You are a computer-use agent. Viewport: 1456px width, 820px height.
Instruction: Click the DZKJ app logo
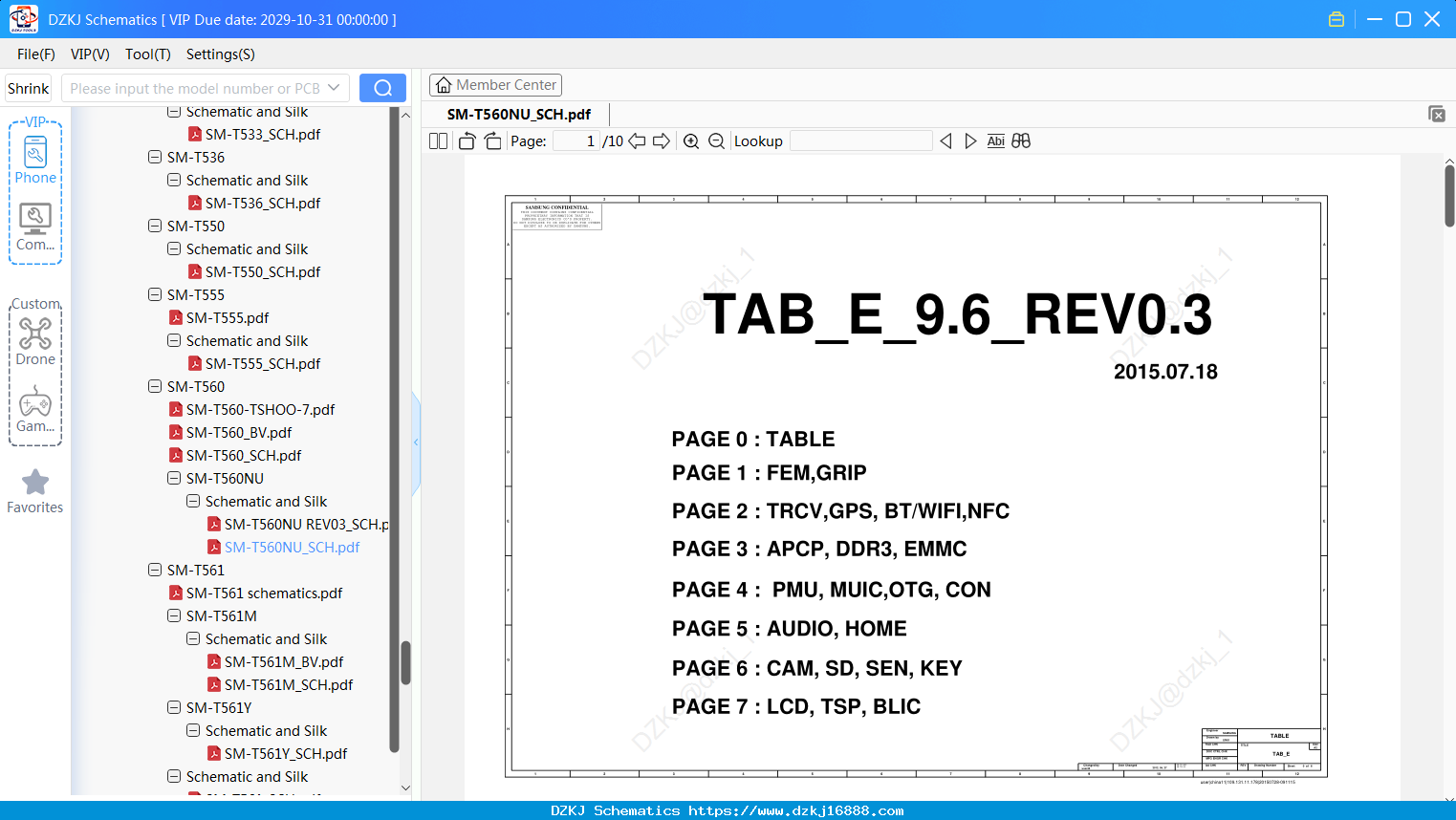(23, 19)
